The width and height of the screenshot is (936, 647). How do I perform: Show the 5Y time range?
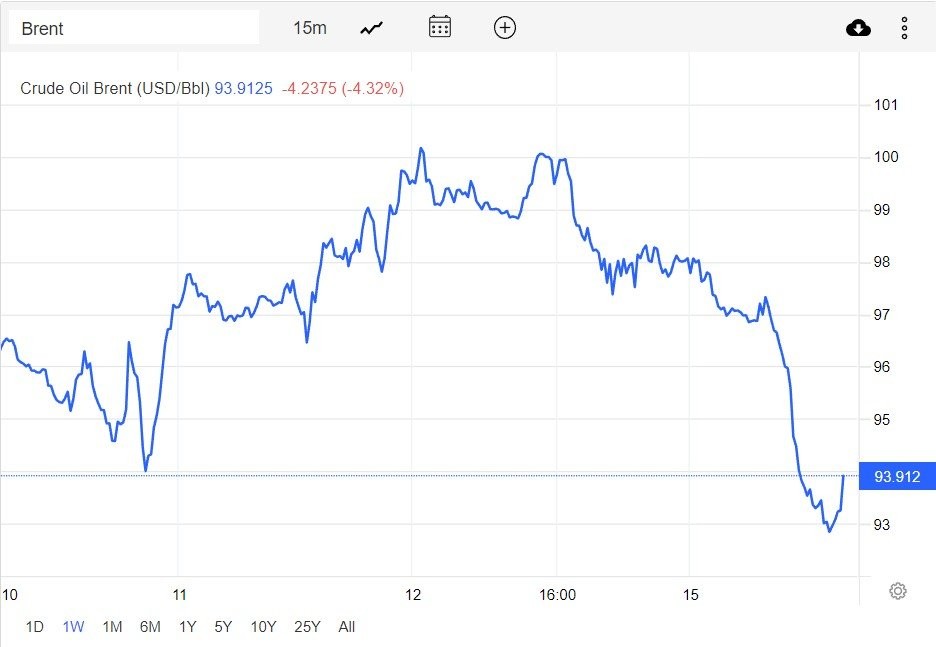tap(223, 627)
